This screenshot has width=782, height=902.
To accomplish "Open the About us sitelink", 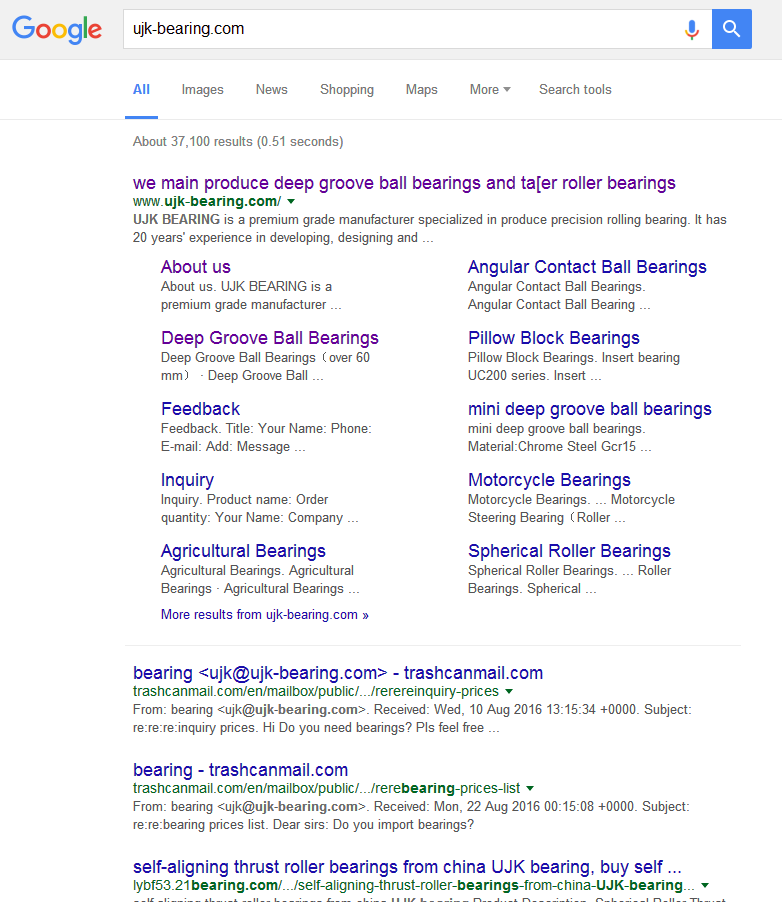I will tap(195, 267).
